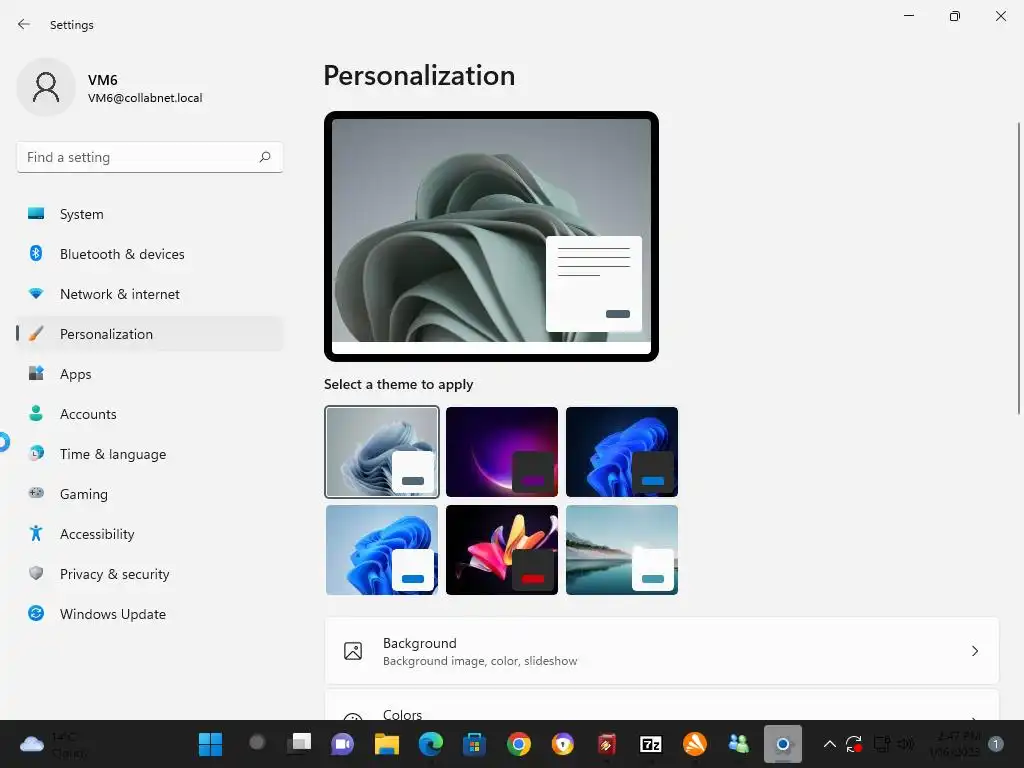Open the Apps settings category

[x=150, y=374]
